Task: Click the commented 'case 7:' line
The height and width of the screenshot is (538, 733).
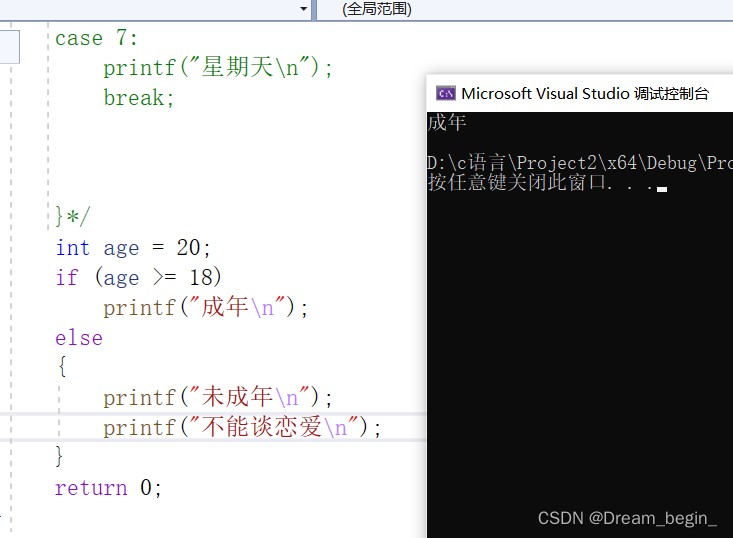Action: click(97, 38)
